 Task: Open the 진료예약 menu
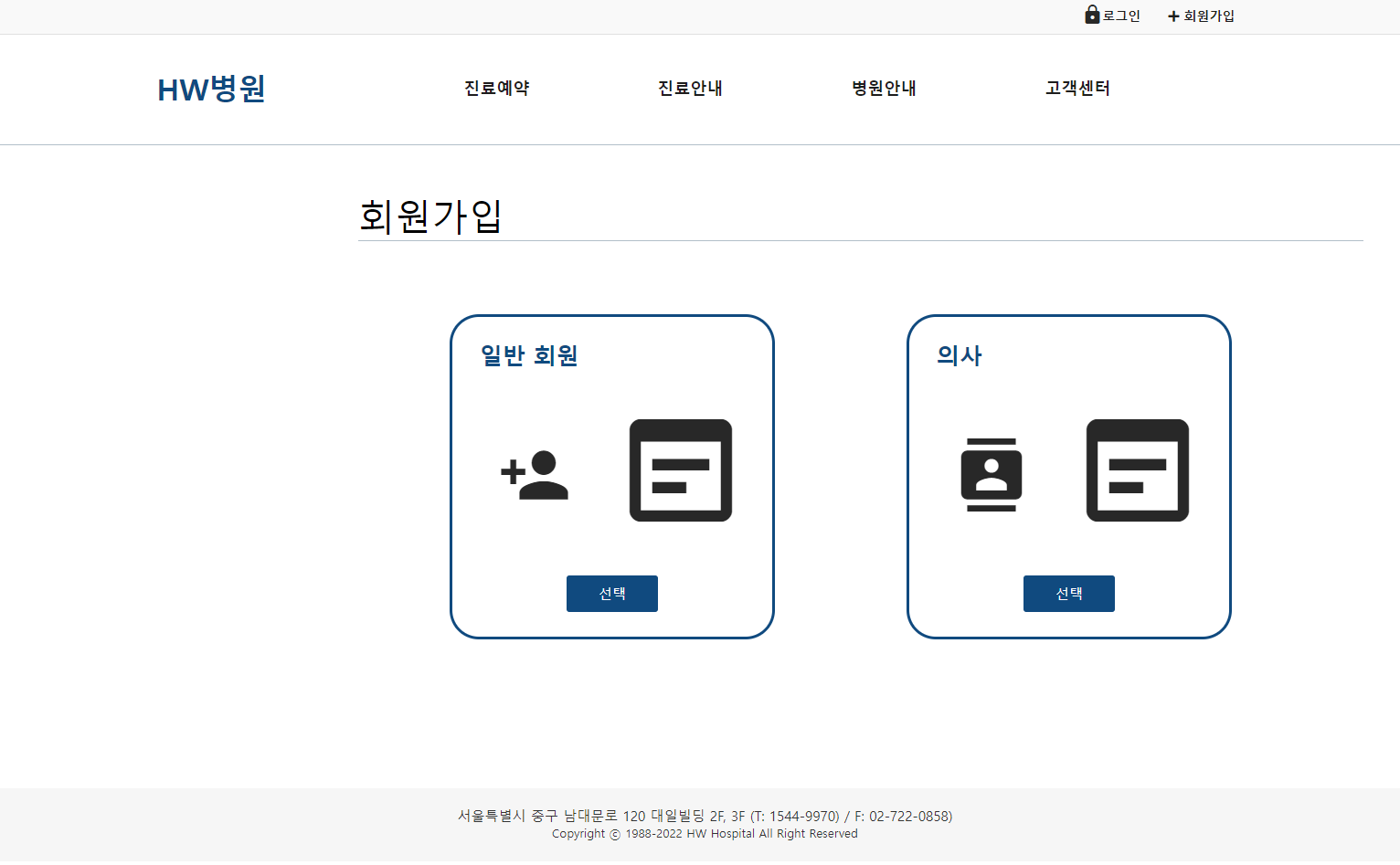[x=496, y=89]
